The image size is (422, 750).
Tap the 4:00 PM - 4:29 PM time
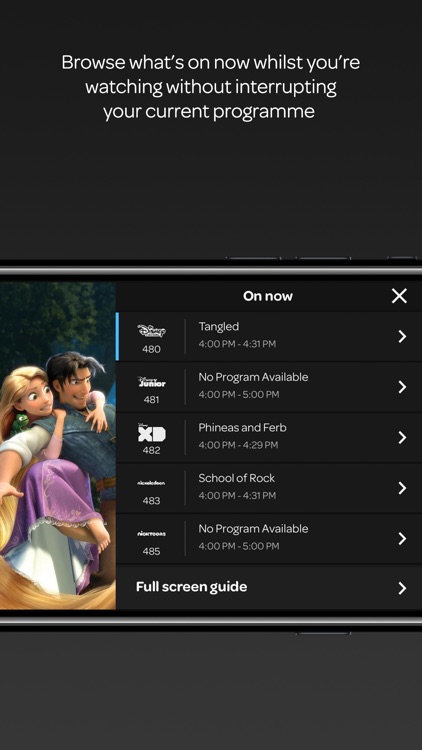click(x=238, y=445)
